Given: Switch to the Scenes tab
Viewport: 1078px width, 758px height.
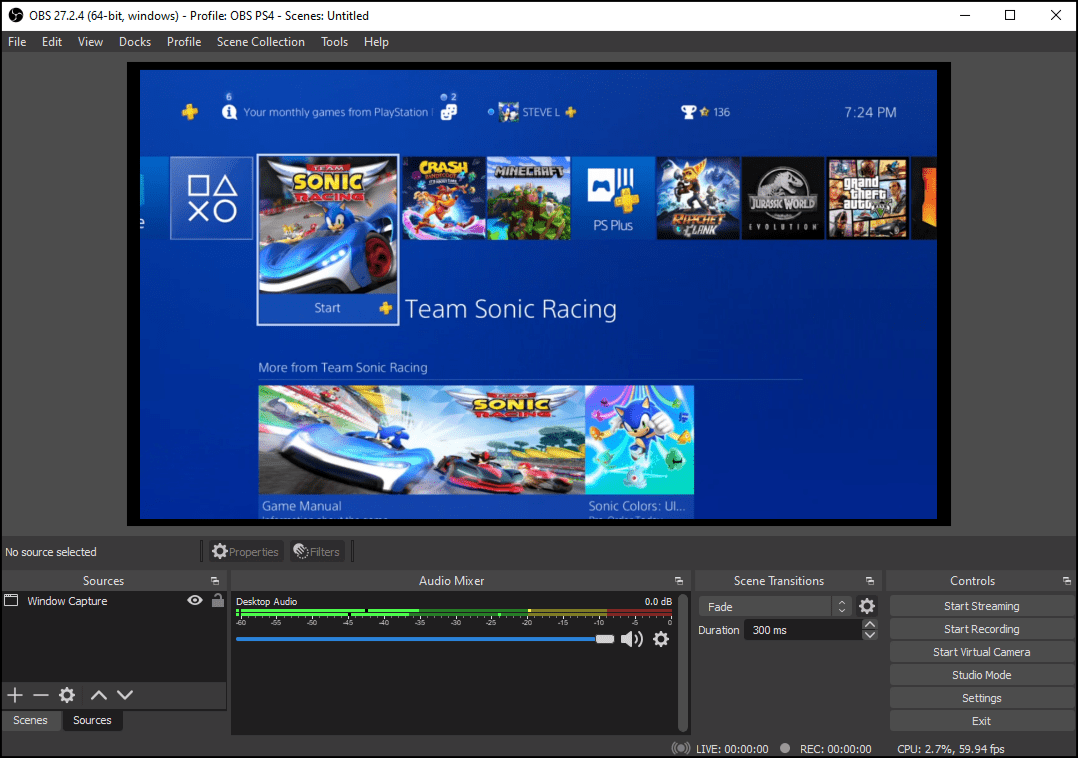Looking at the screenshot, I should coord(30,720).
